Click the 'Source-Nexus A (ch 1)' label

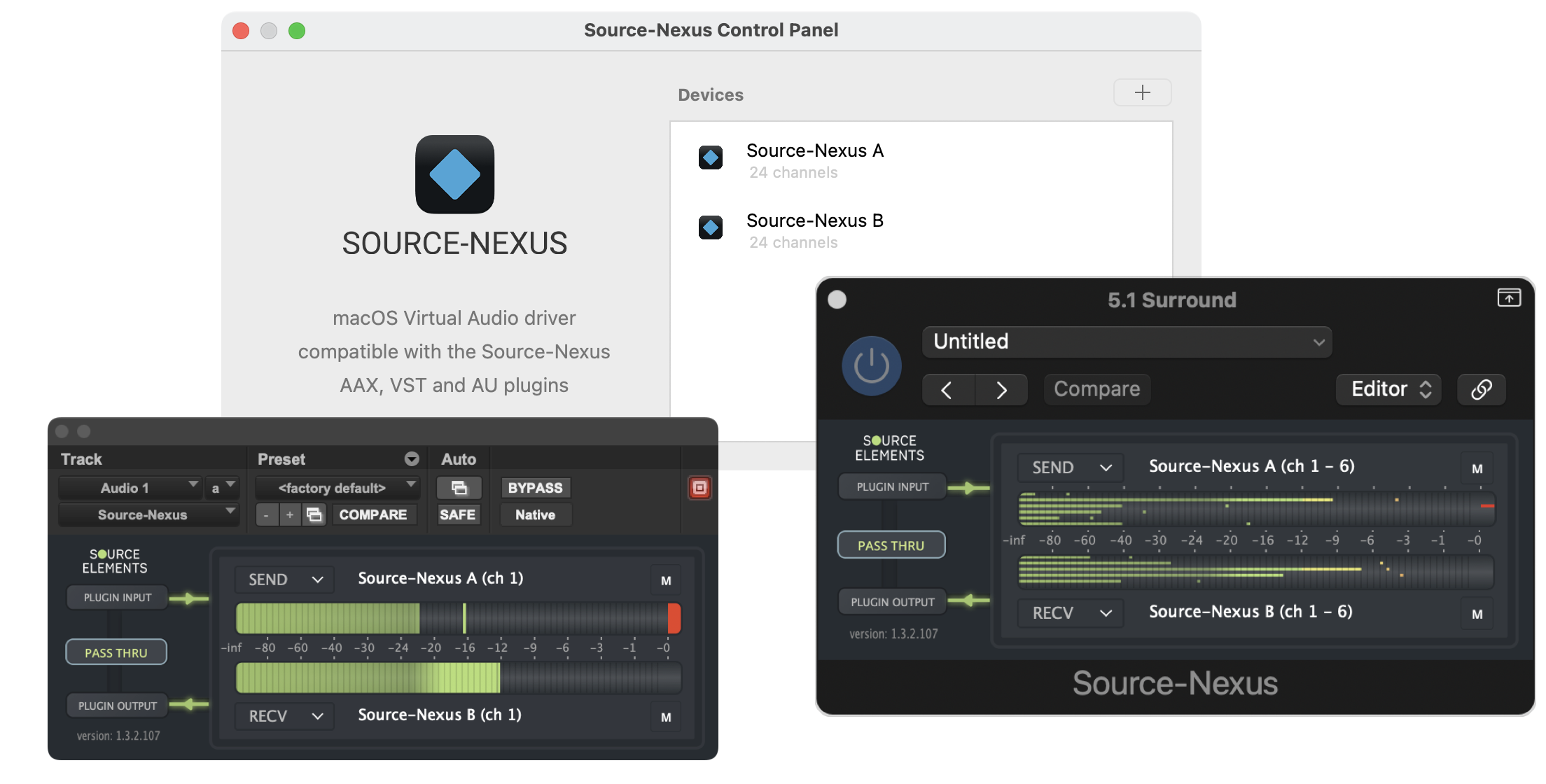point(441,578)
